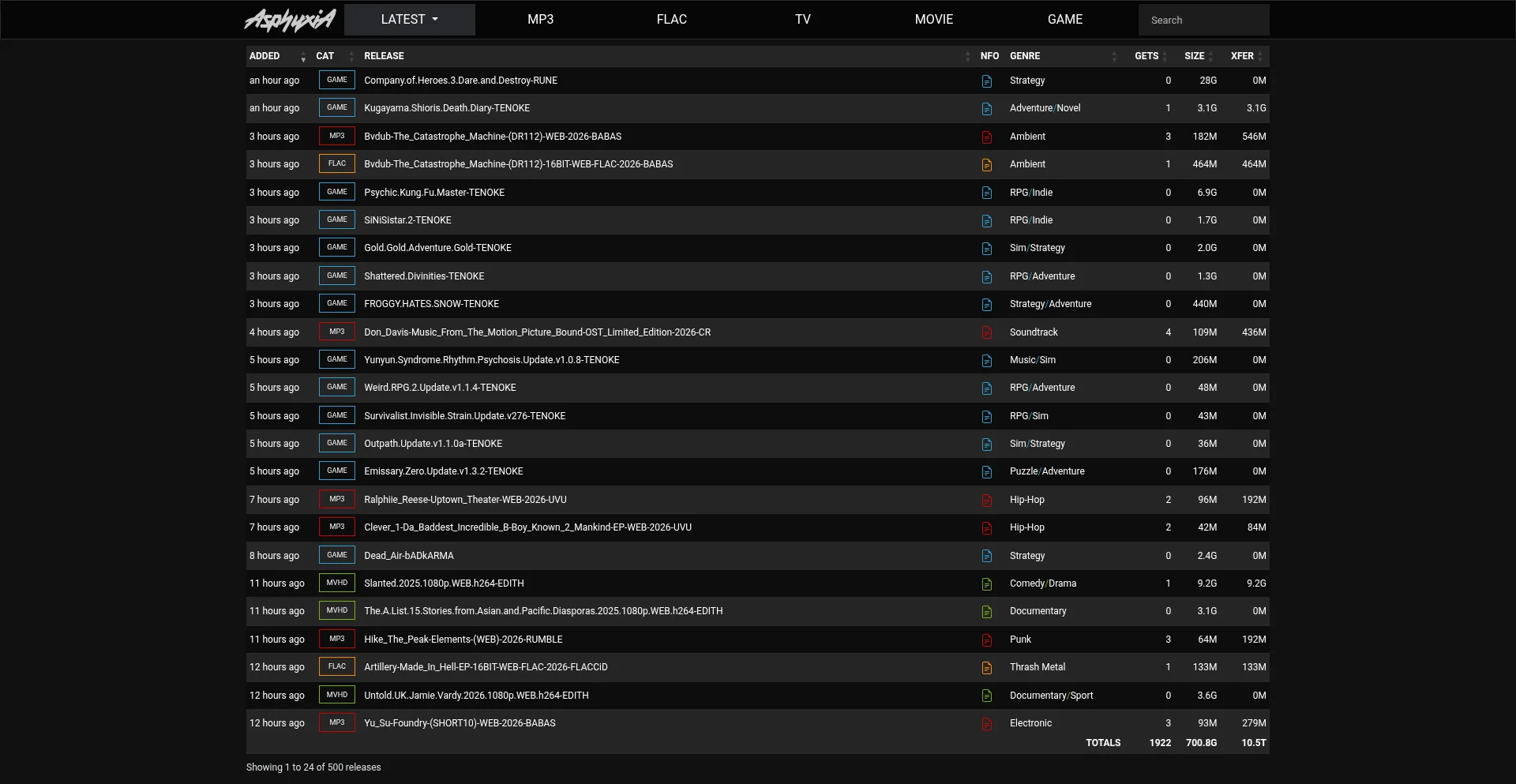Open release Psychic.Kung.Fu.Master-TENOKE

click(434, 193)
